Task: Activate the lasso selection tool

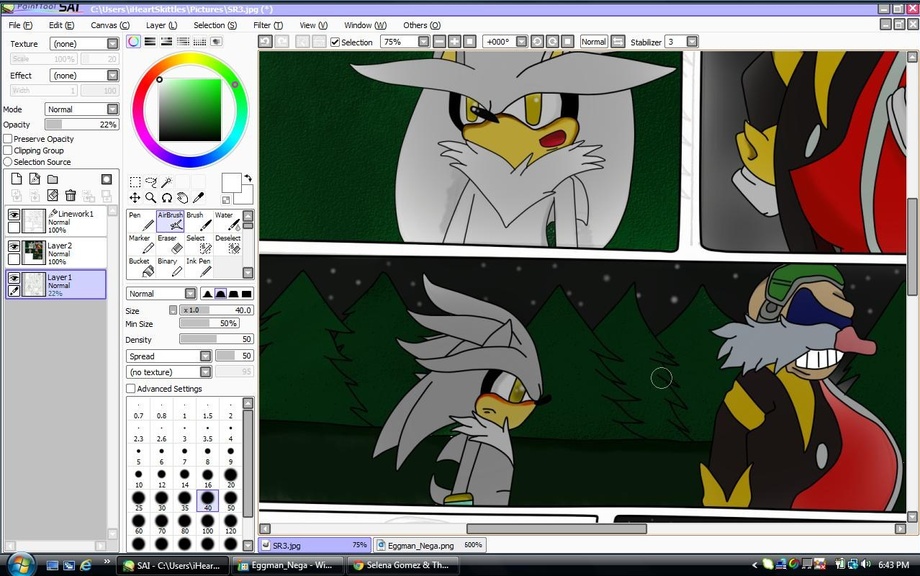Action: pyautogui.click(x=151, y=182)
